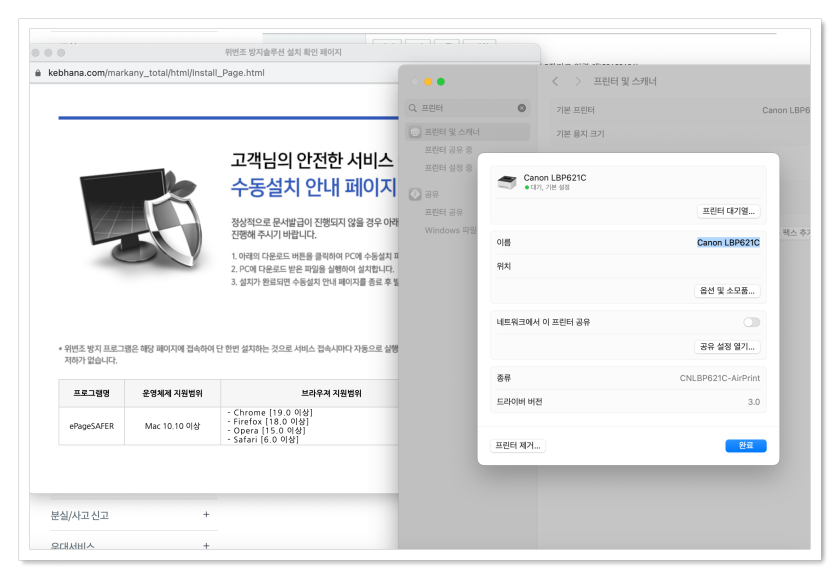
Task: Click the 프린터 및 스캐너 sidebar icon
Action: pyautogui.click(x=417, y=131)
